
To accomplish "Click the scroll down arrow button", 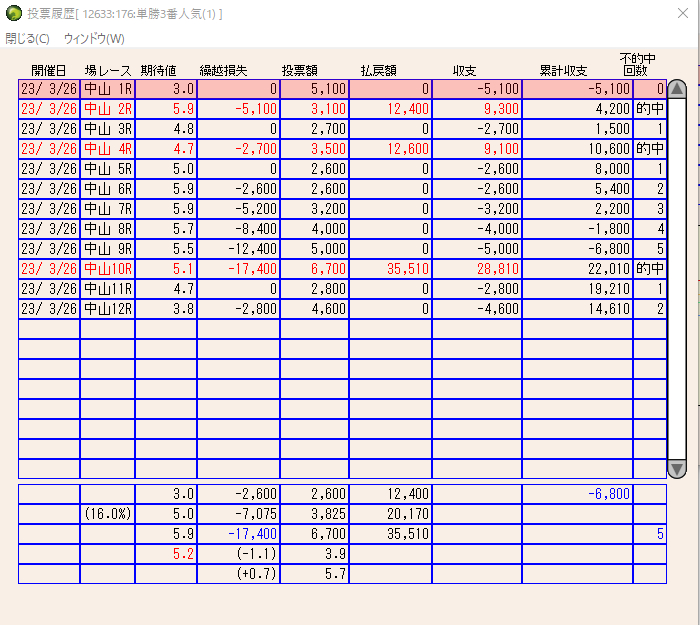I will [677, 469].
